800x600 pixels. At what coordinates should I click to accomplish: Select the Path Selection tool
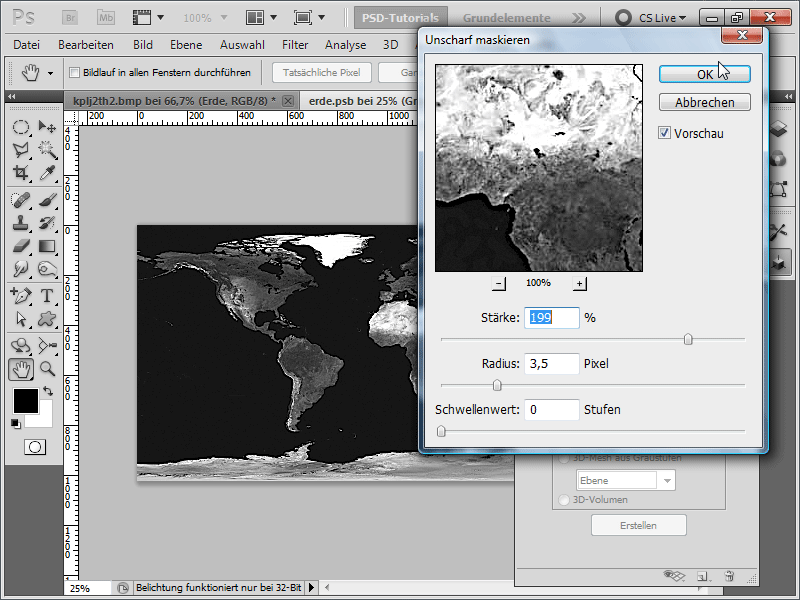click(20, 319)
